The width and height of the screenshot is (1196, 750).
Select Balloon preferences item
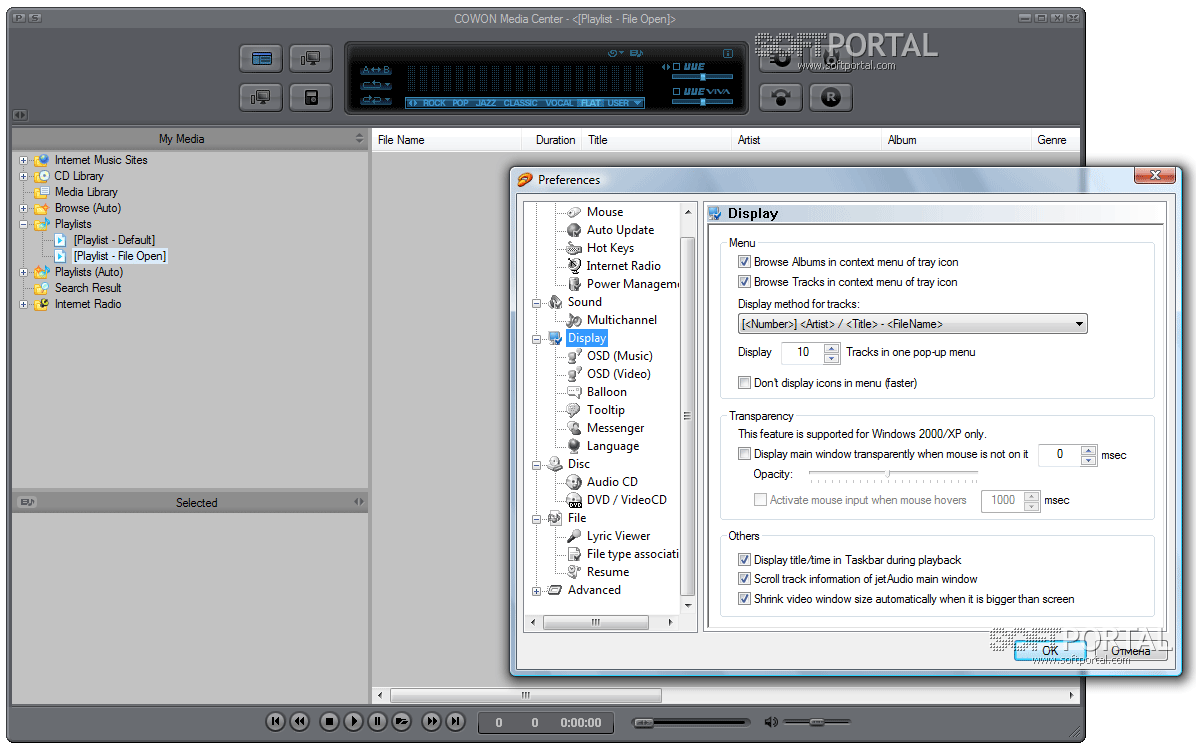[x=606, y=392]
